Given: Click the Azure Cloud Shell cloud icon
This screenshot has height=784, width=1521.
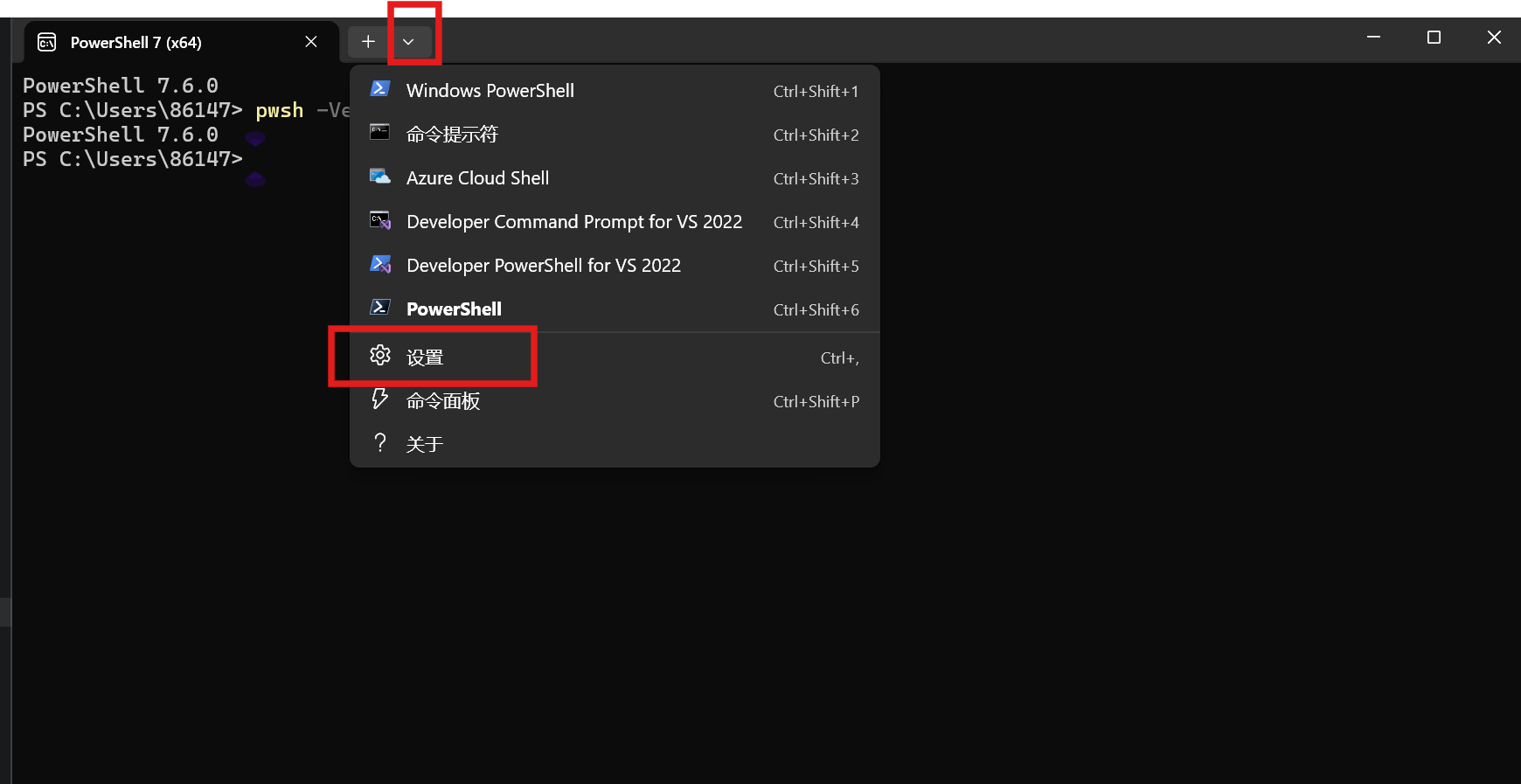Looking at the screenshot, I should [x=380, y=177].
